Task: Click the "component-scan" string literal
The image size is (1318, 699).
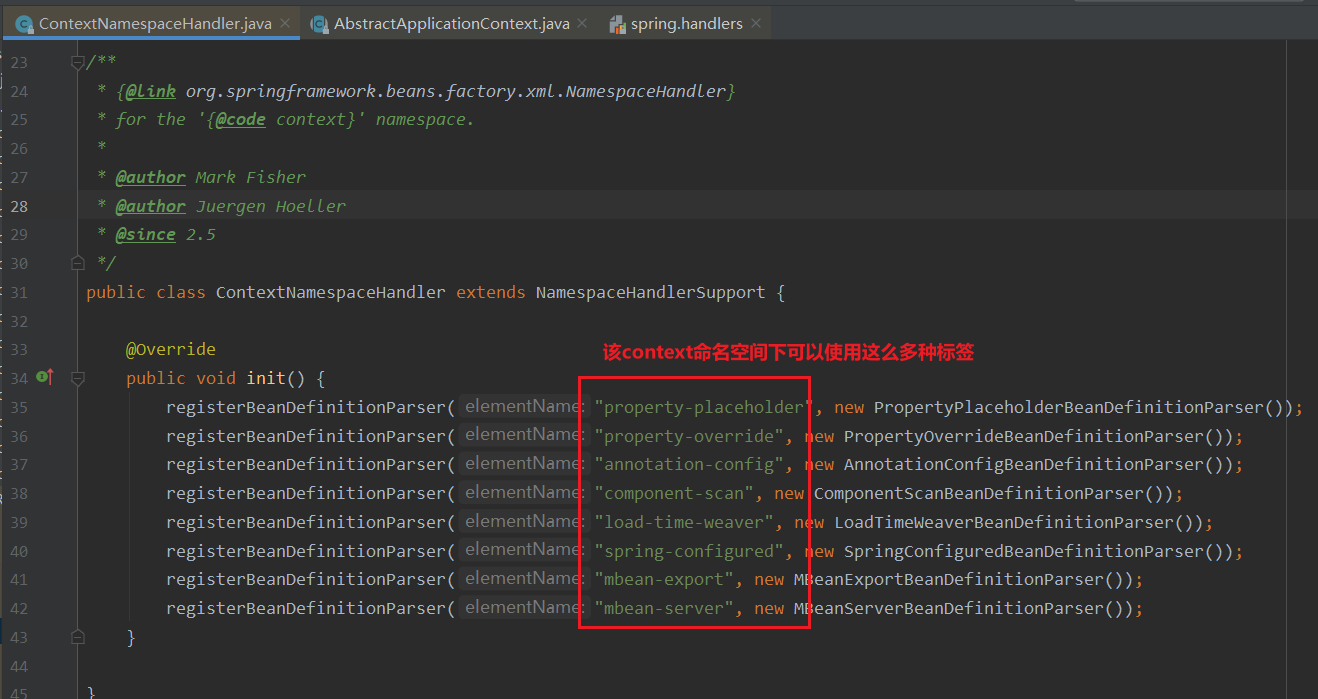Action: point(675,493)
